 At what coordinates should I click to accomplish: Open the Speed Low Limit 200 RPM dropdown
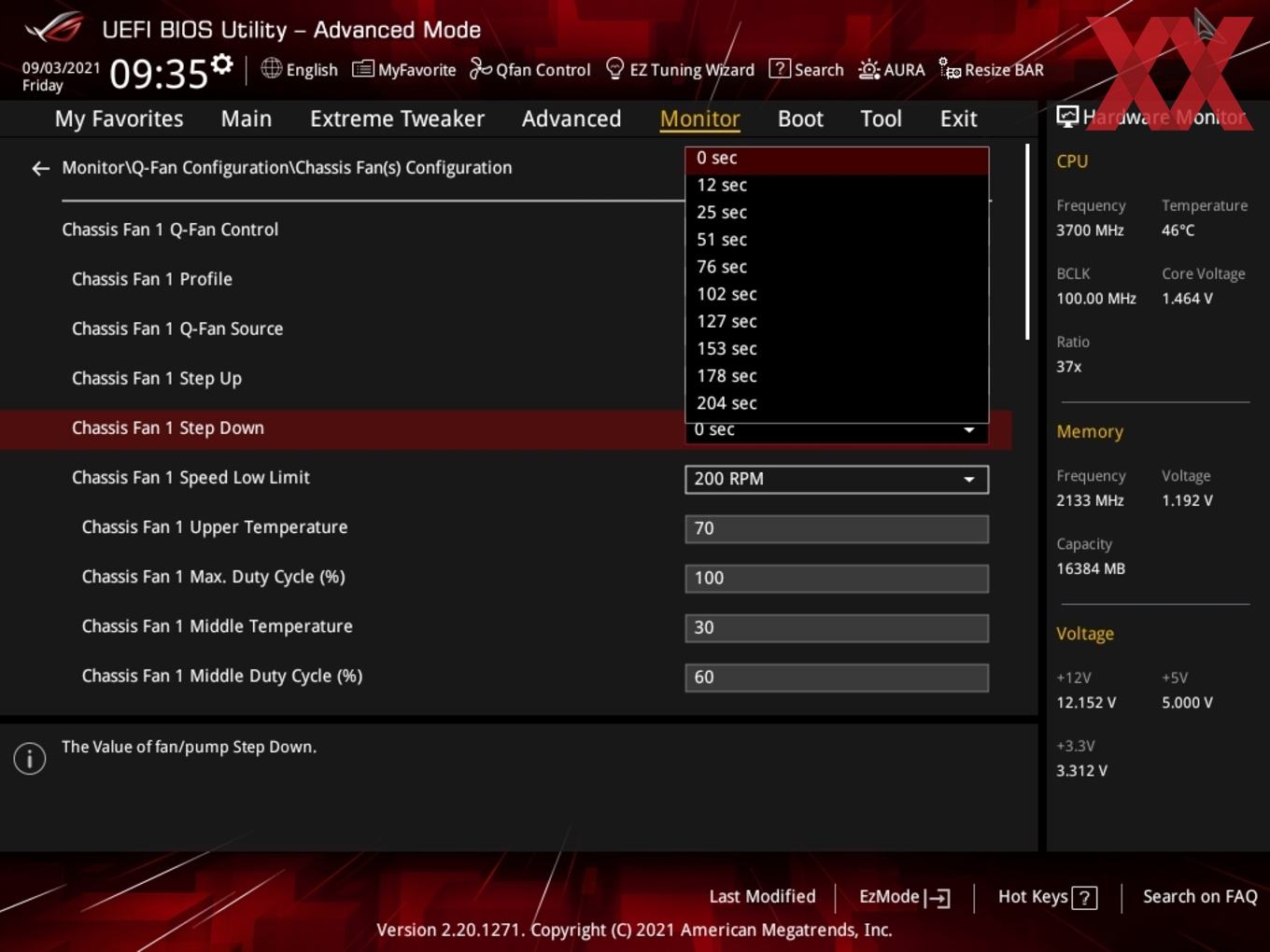[x=837, y=479]
